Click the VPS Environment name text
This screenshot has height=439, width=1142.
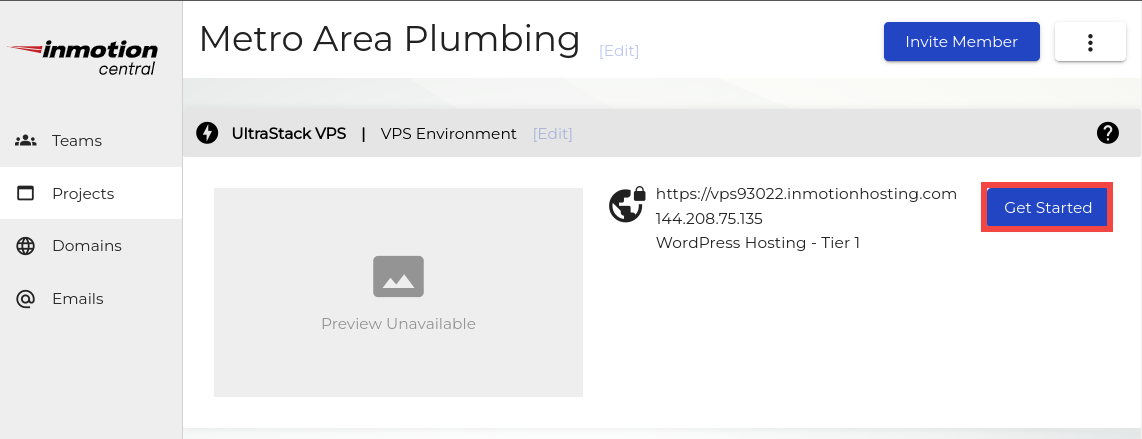tap(448, 134)
